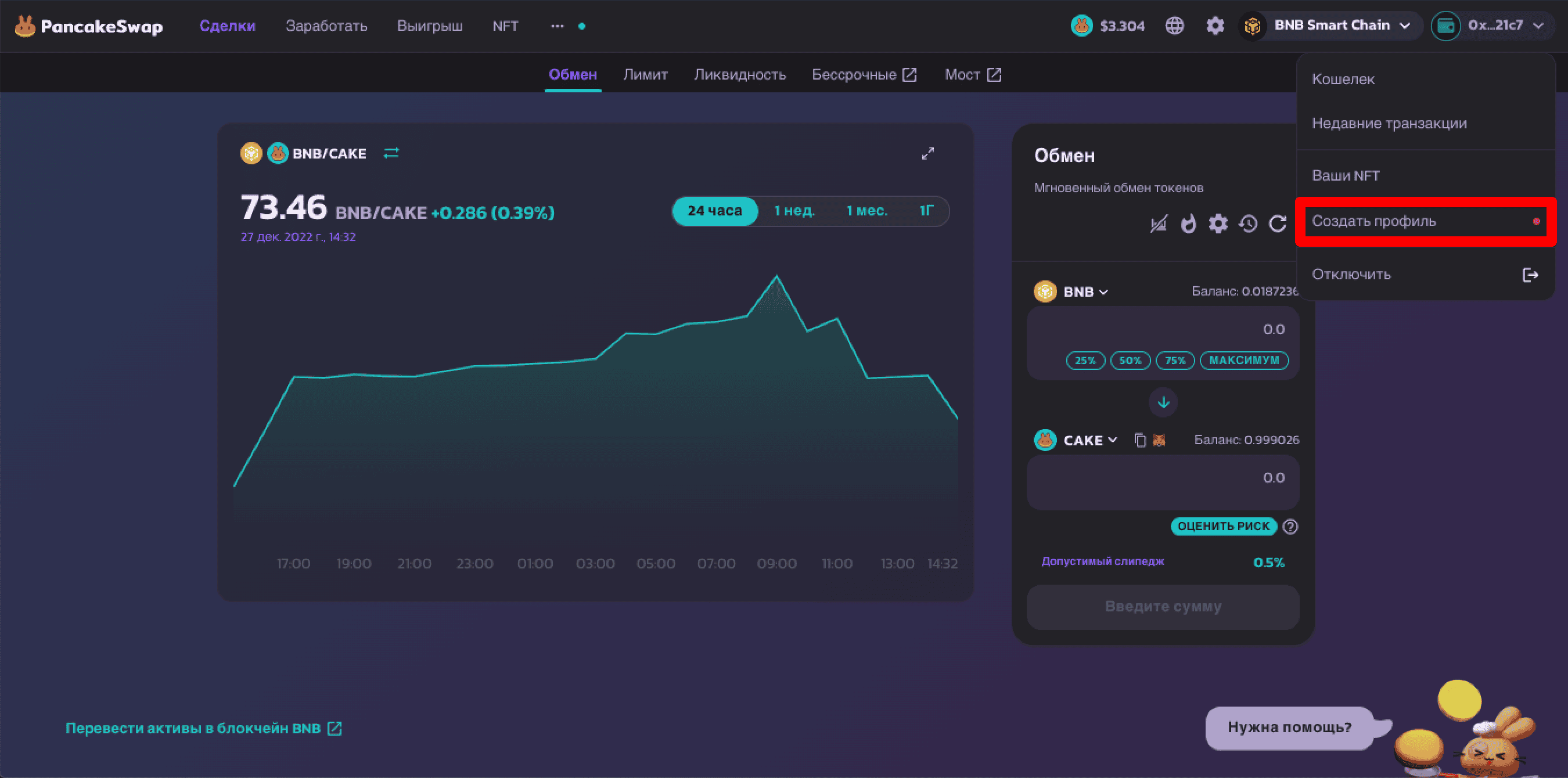Switch to the Обмен tab
Image resolution: width=1568 pixels, height=778 pixels.
pos(573,75)
